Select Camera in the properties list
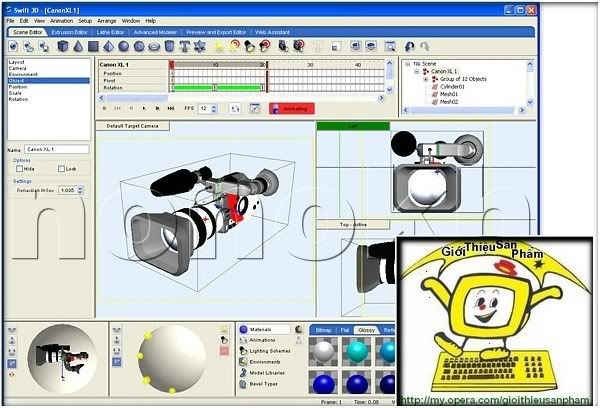Image resolution: width=600 pixels, height=408 pixels. coord(18,69)
